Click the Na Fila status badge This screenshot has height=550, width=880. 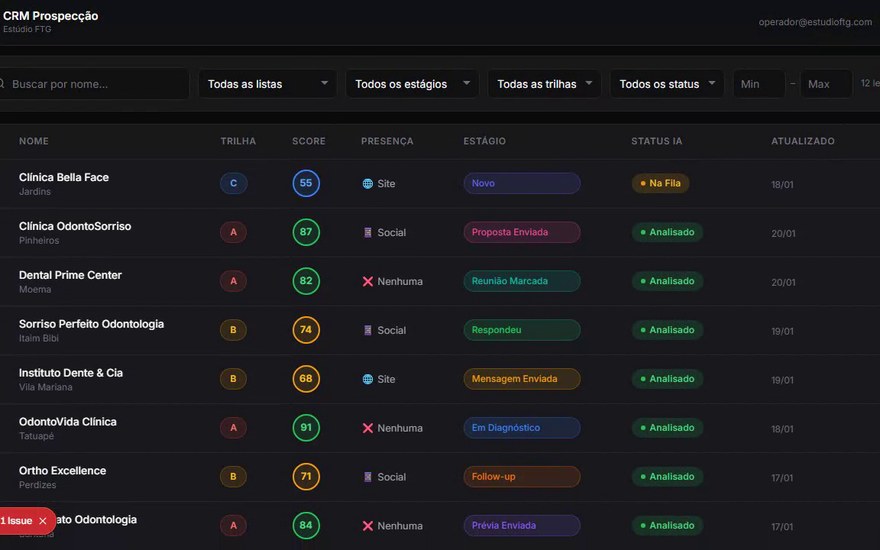point(661,184)
